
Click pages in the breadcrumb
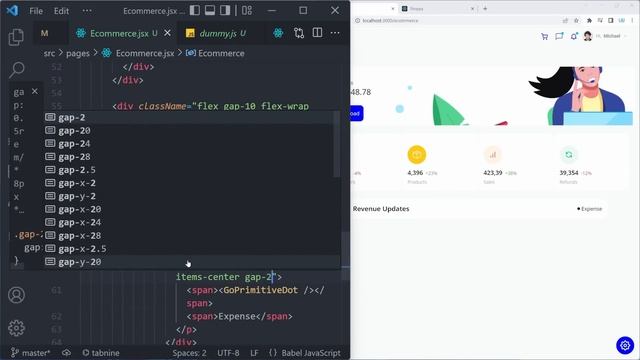(x=78, y=53)
